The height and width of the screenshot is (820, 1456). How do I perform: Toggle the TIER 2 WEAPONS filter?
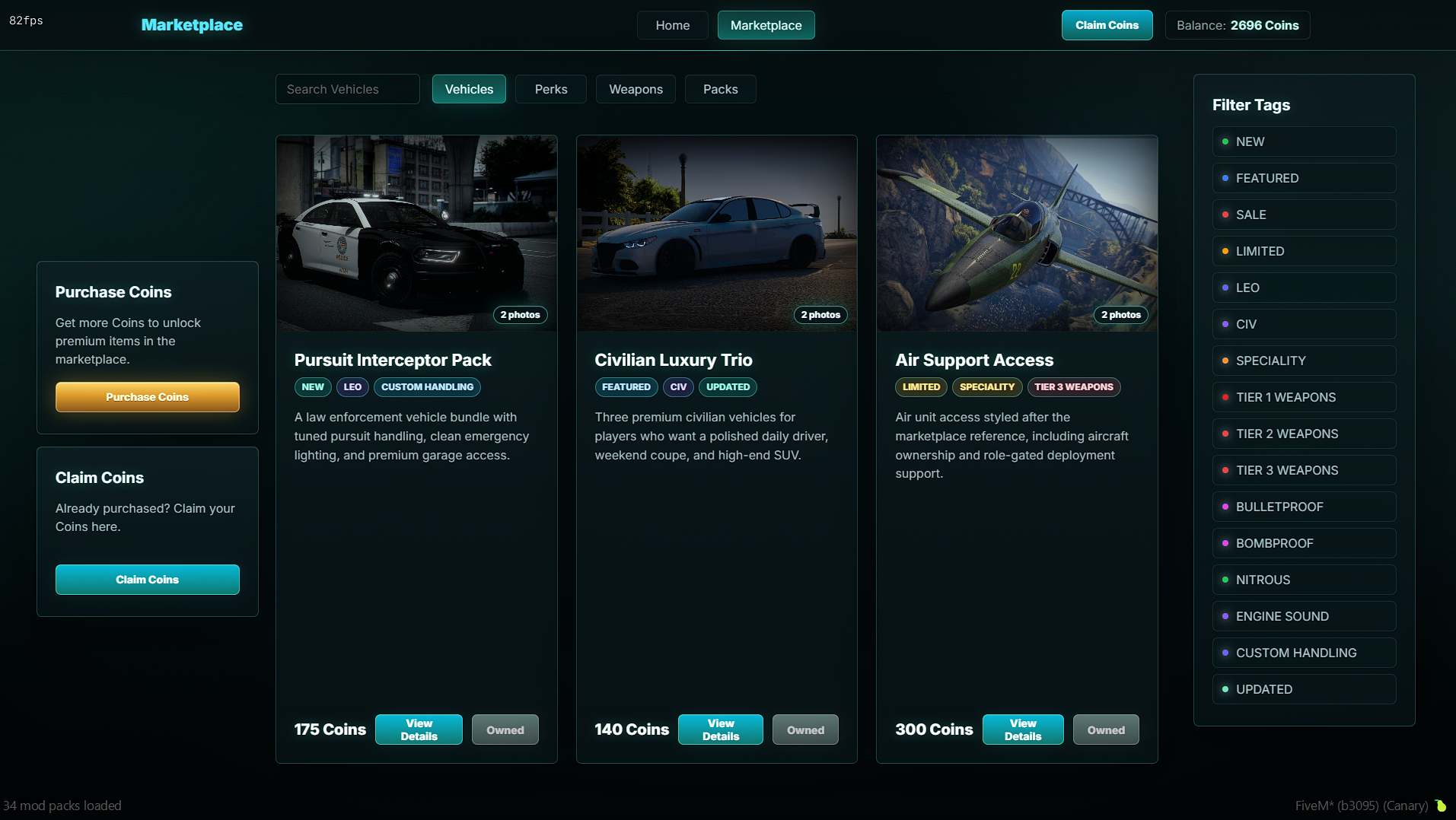pos(1304,434)
